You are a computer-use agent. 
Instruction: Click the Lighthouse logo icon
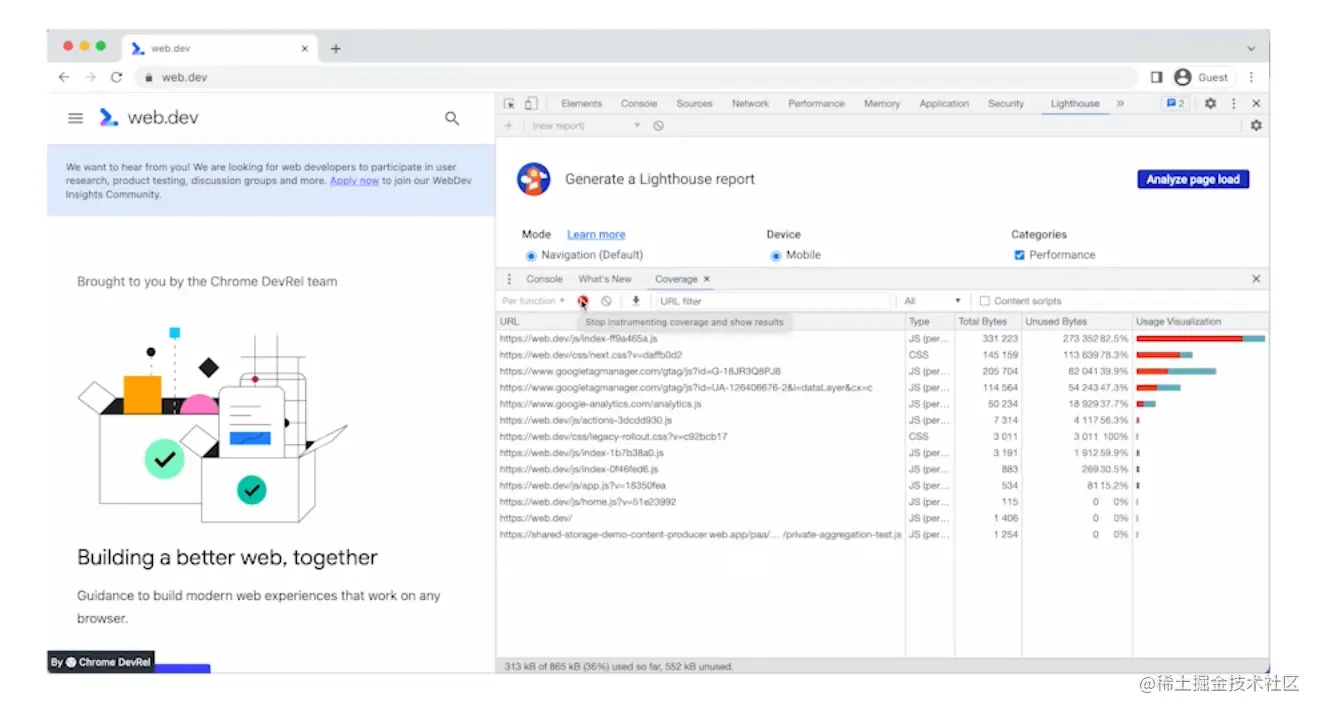534,179
